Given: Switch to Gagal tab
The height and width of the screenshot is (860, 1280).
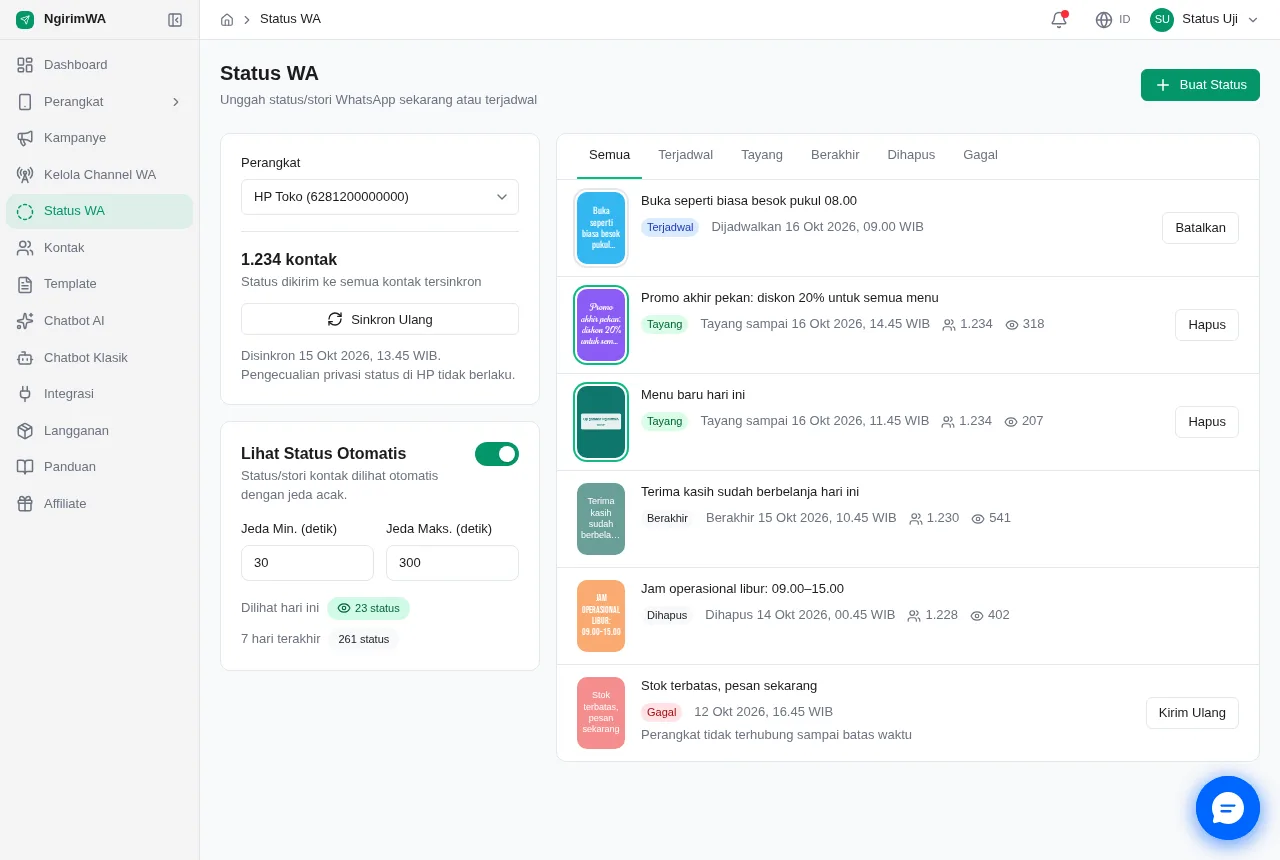Looking at the screenshot, I should tap(980, 155).
